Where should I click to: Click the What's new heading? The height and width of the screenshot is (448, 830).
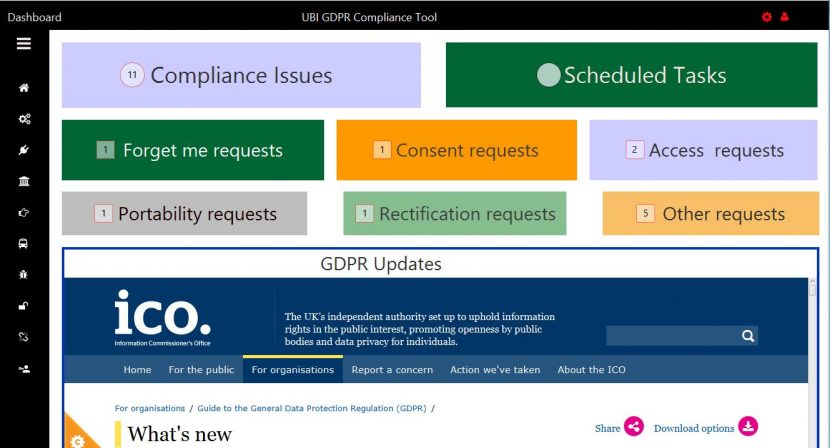[x=180, y=434]
